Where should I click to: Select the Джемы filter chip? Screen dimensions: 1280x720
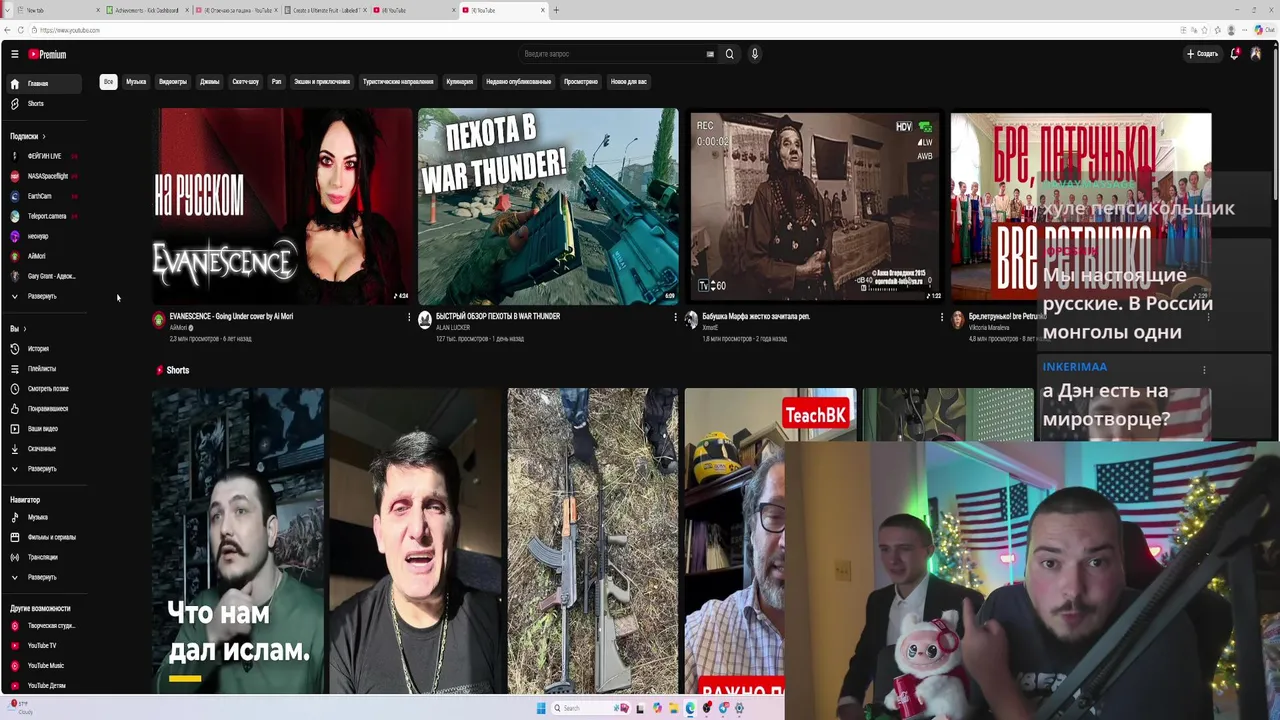[x=209, y=82]
